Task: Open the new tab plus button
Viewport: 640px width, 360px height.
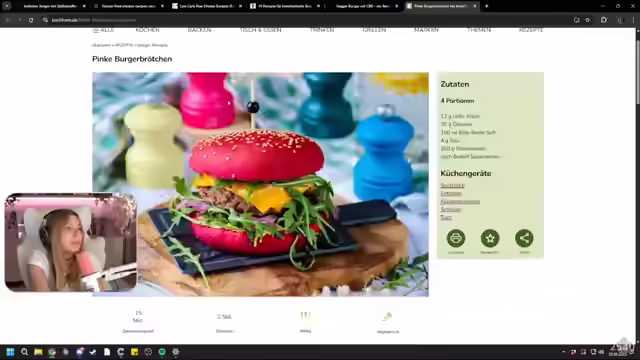Action: point(487,6)
